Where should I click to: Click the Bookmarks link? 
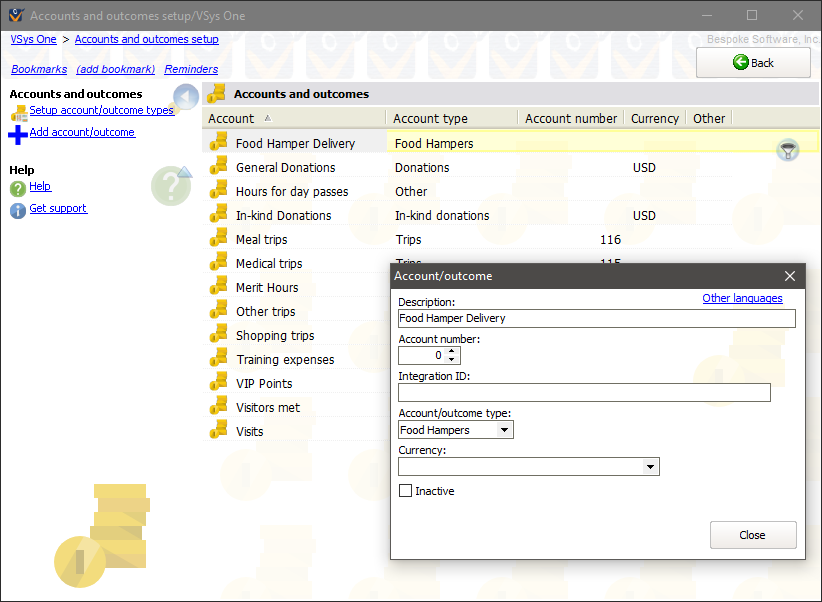tap(39, 69)
